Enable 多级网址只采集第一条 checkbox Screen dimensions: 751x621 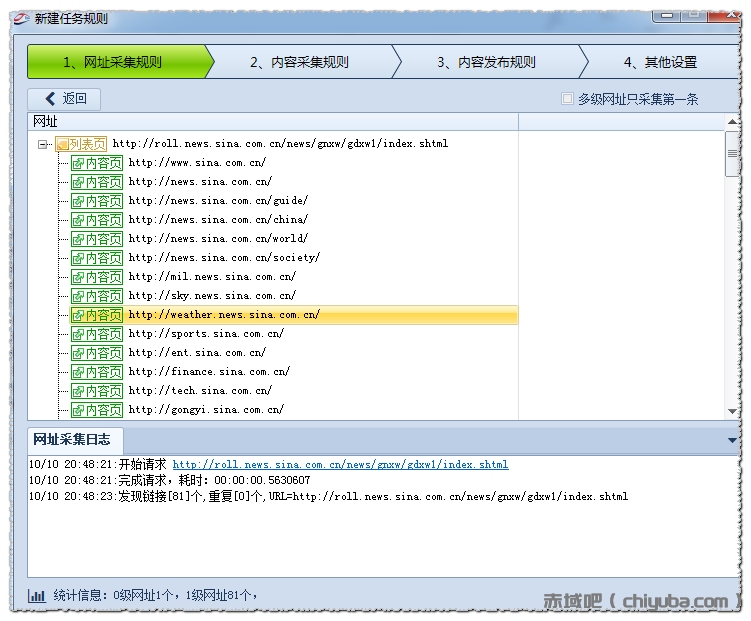point(567,99)
